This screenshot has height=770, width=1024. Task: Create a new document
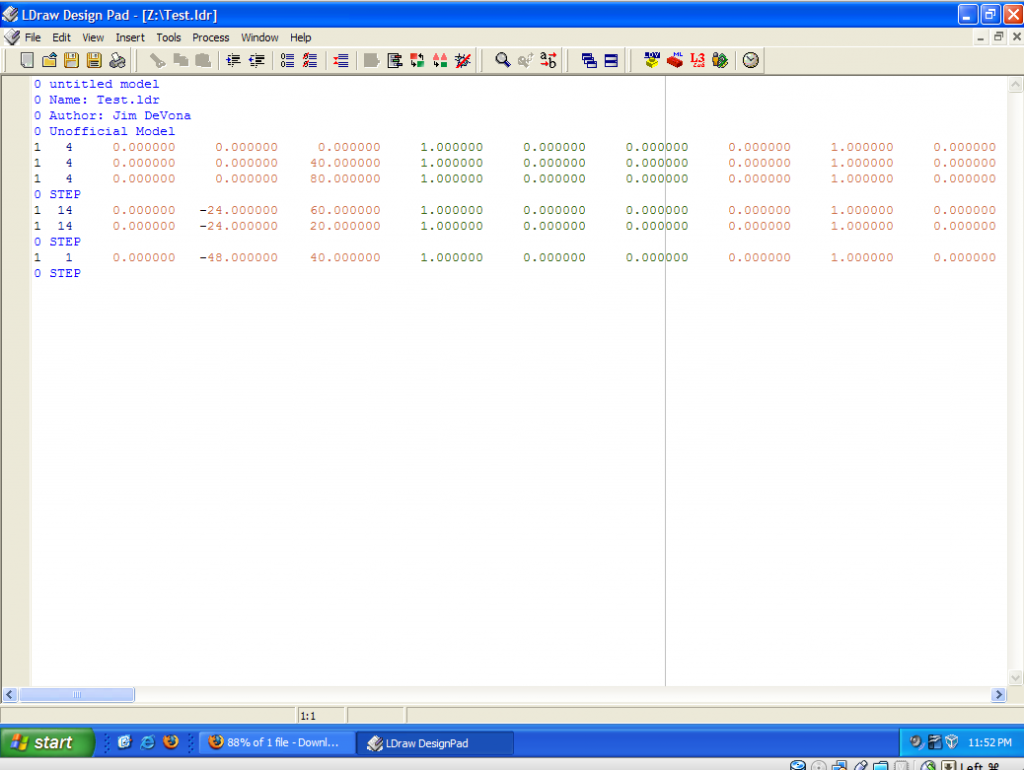[26, 60]
